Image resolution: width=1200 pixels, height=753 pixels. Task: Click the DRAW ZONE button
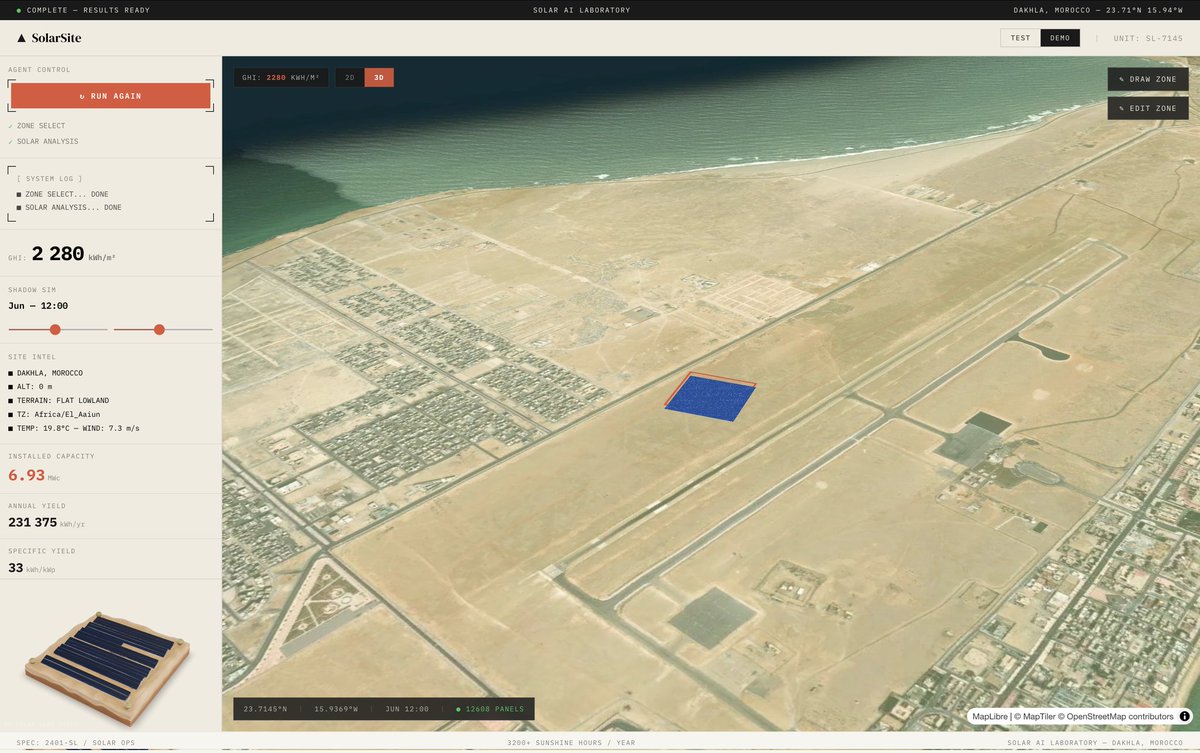click(x=1148, y=79)
